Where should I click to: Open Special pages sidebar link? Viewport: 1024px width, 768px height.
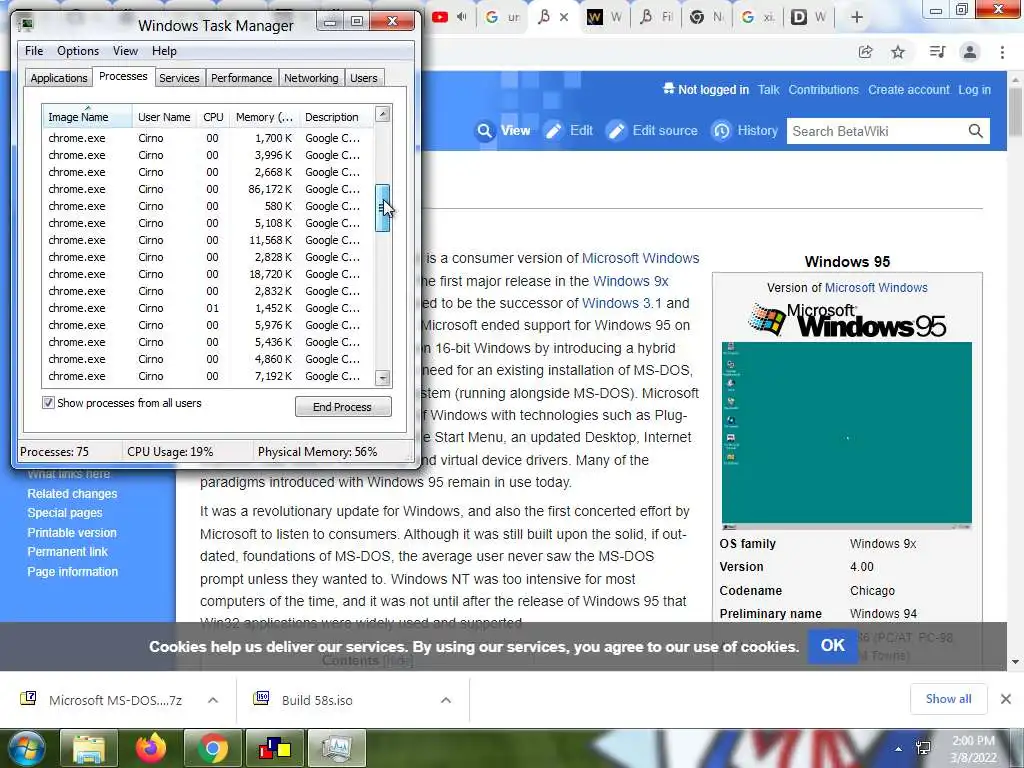65,513
